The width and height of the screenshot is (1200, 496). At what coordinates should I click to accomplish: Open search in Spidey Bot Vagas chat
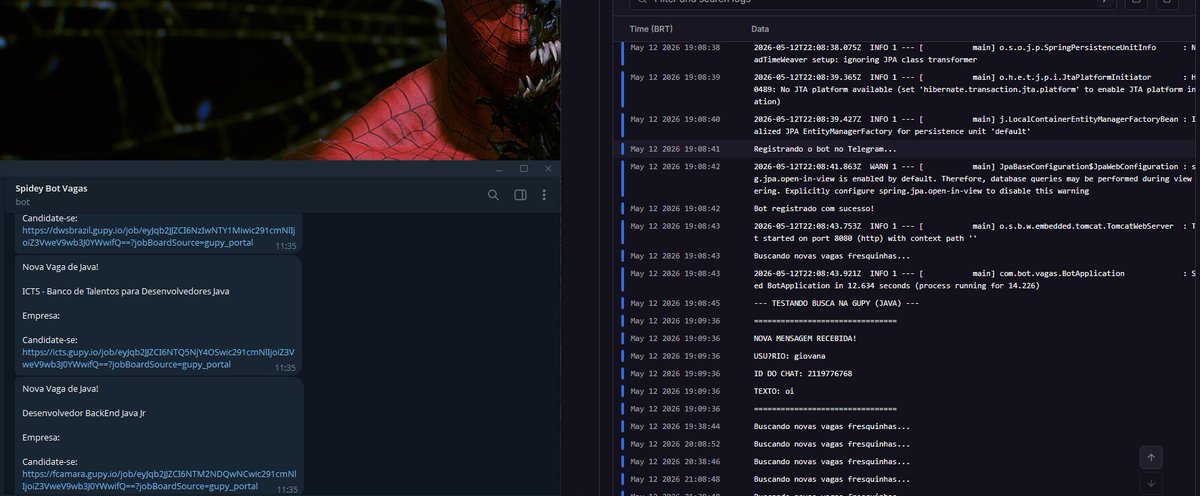[x=493, y=195]
